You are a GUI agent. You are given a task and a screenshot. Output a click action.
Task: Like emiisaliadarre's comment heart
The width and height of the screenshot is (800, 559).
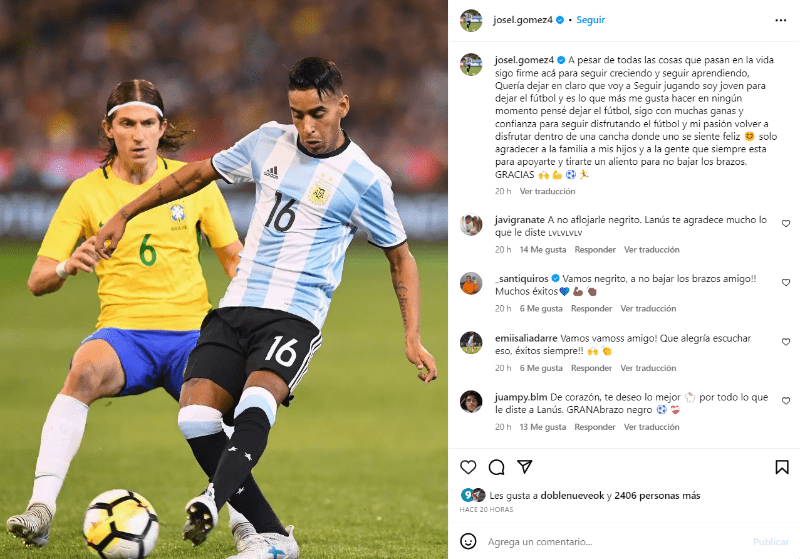coord(786,342)
